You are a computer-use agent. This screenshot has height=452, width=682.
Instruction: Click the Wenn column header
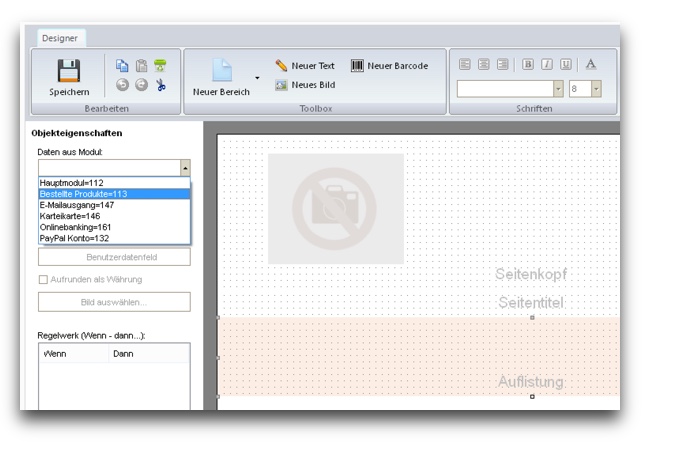[x=74, y=354]
